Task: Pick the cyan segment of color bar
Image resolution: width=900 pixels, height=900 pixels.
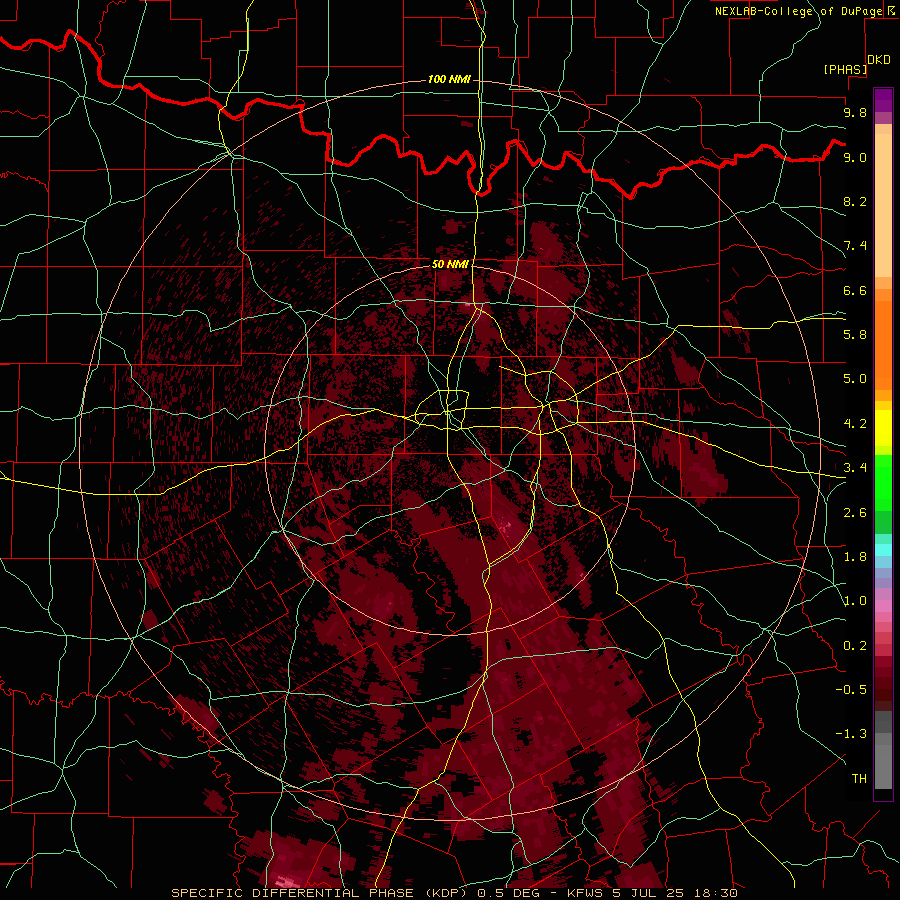Action: (883, 550)
